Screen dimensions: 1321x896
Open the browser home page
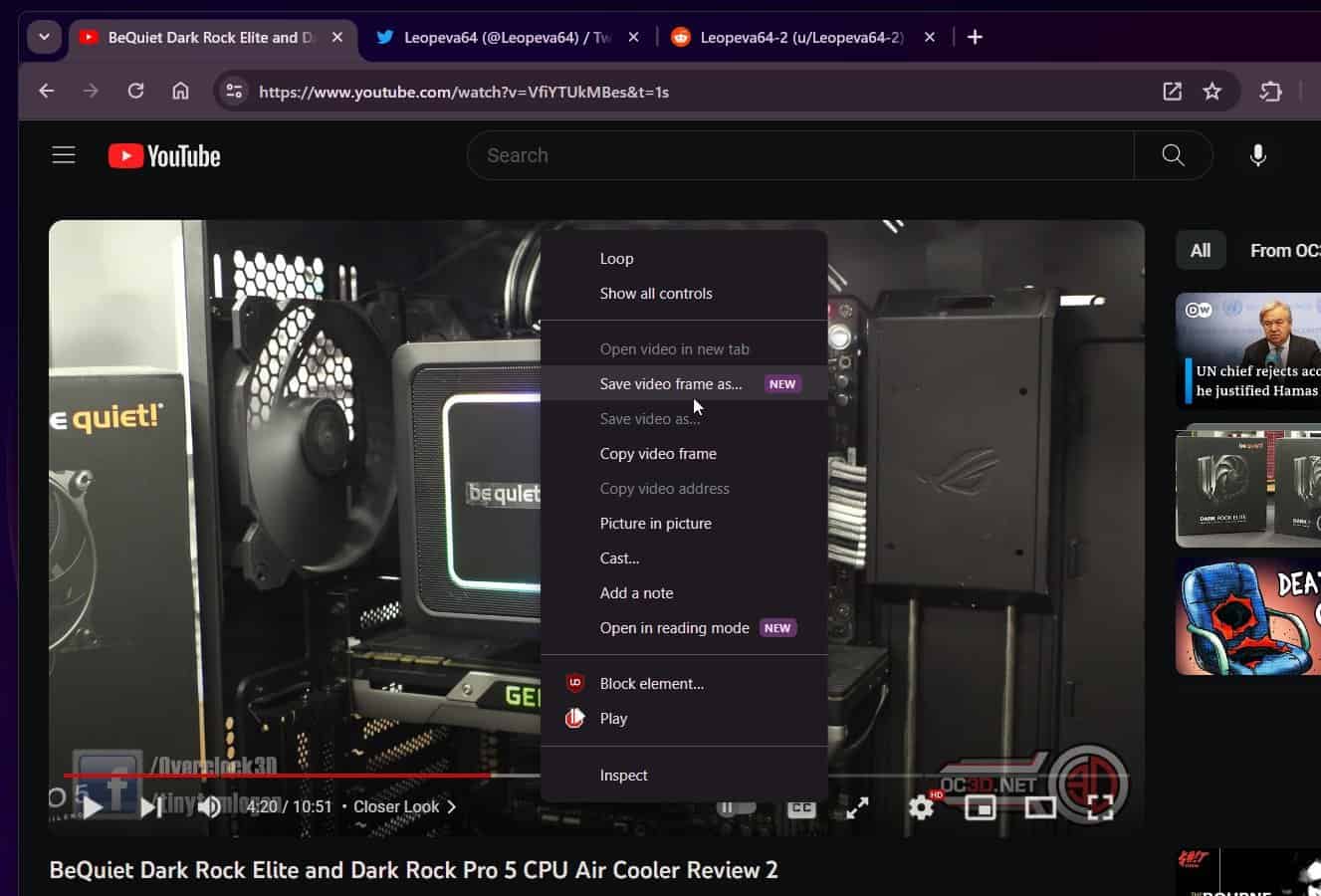[x=180, y=92]
